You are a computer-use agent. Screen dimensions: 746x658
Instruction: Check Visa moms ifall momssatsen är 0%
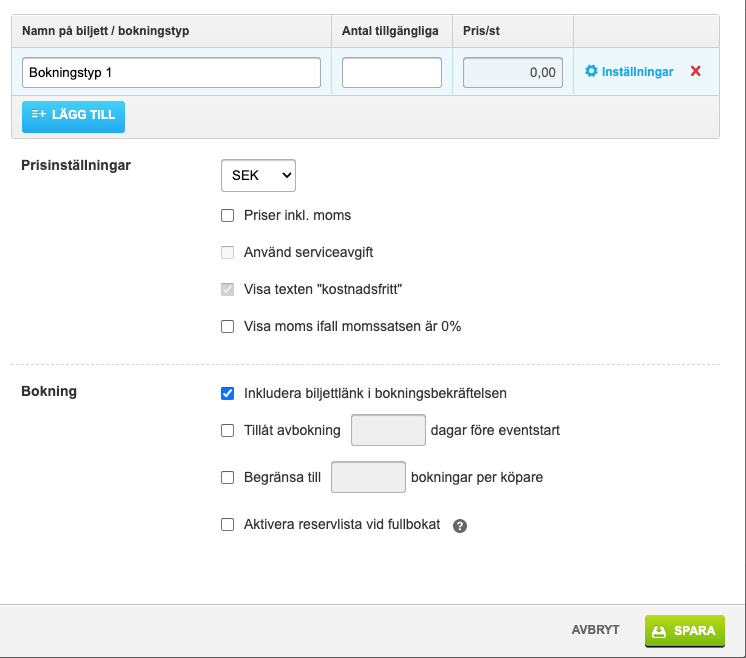(x=228, y=326)
